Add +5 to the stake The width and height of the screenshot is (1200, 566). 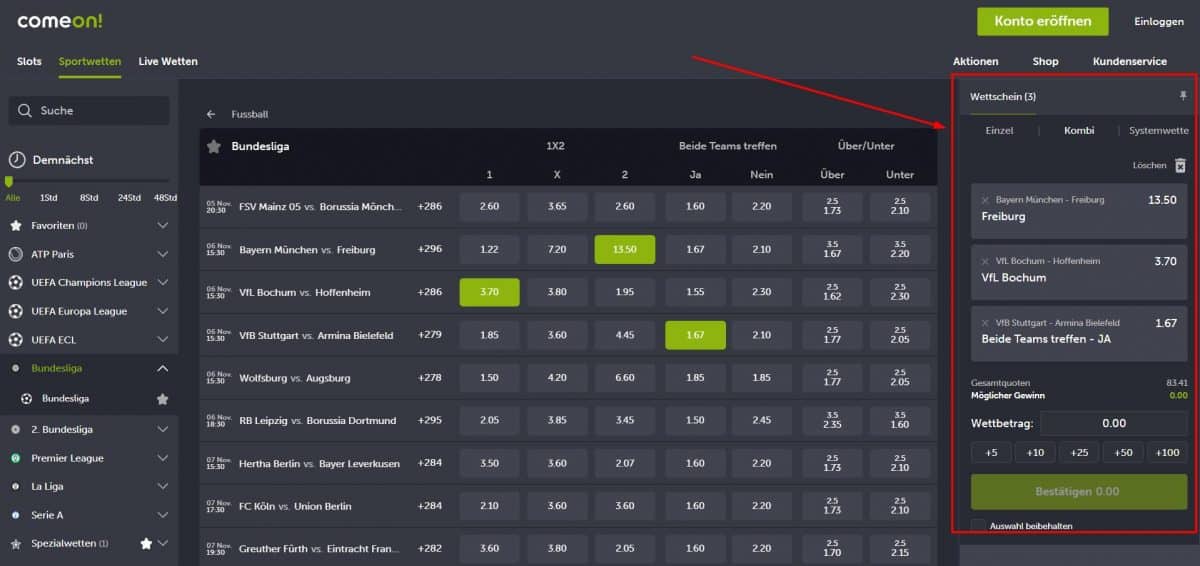point(991,453)
